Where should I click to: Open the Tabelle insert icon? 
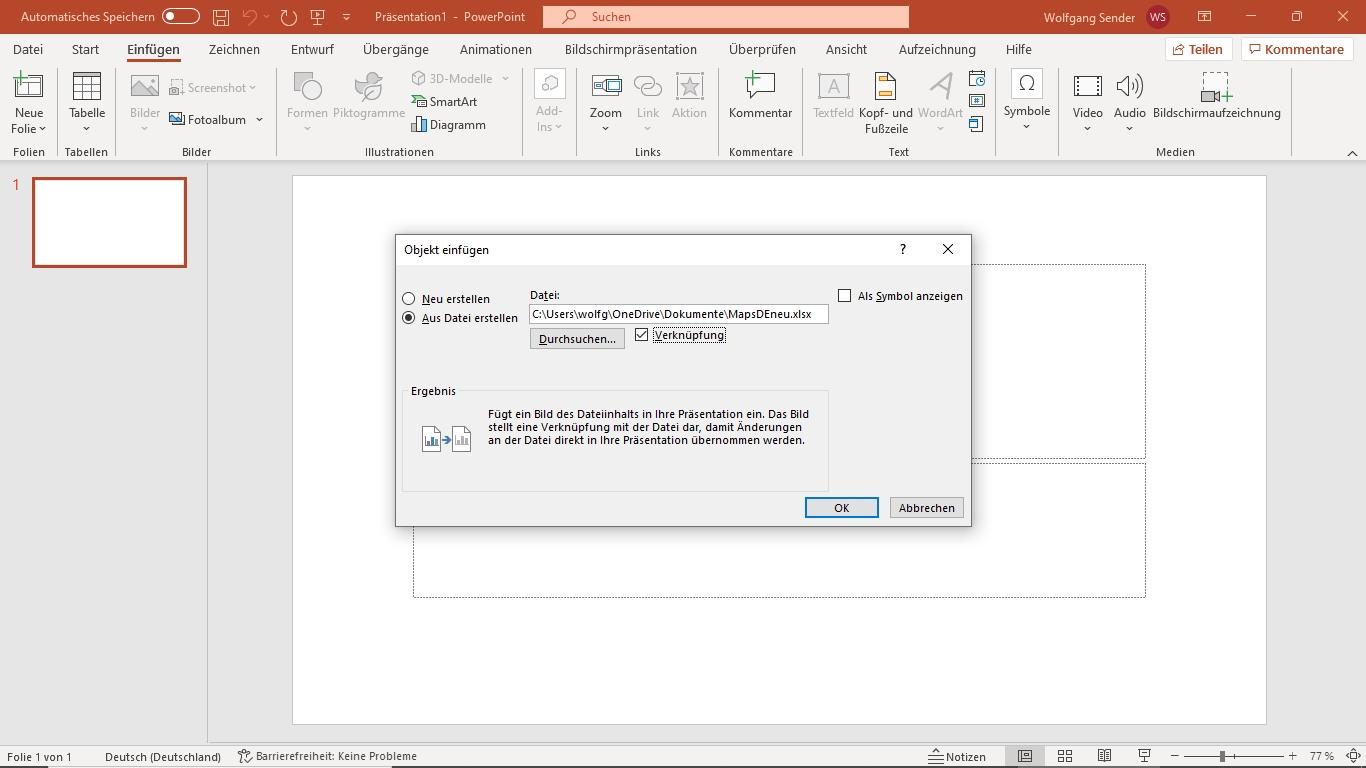point(87,87)
